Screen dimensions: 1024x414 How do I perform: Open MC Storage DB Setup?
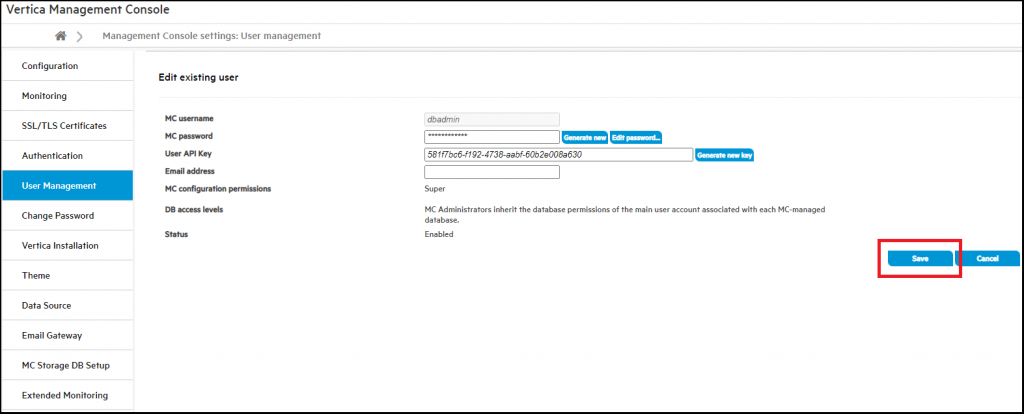point(67,366)
